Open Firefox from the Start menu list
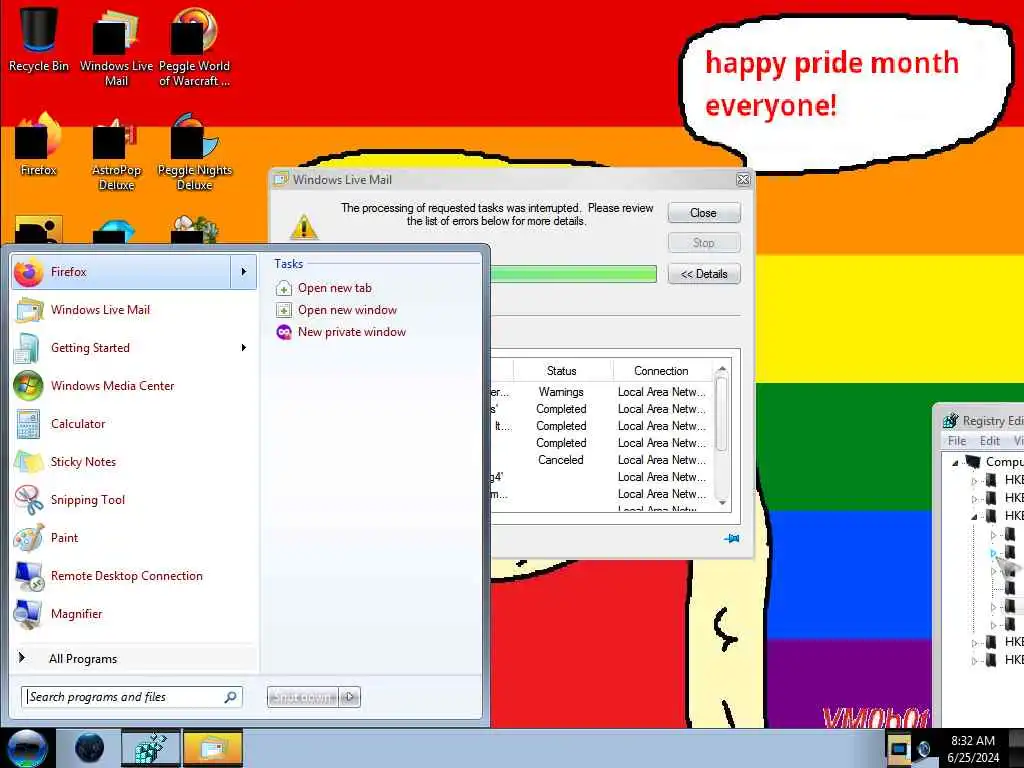Screen dimensions: 1024x768 point(121,272)
